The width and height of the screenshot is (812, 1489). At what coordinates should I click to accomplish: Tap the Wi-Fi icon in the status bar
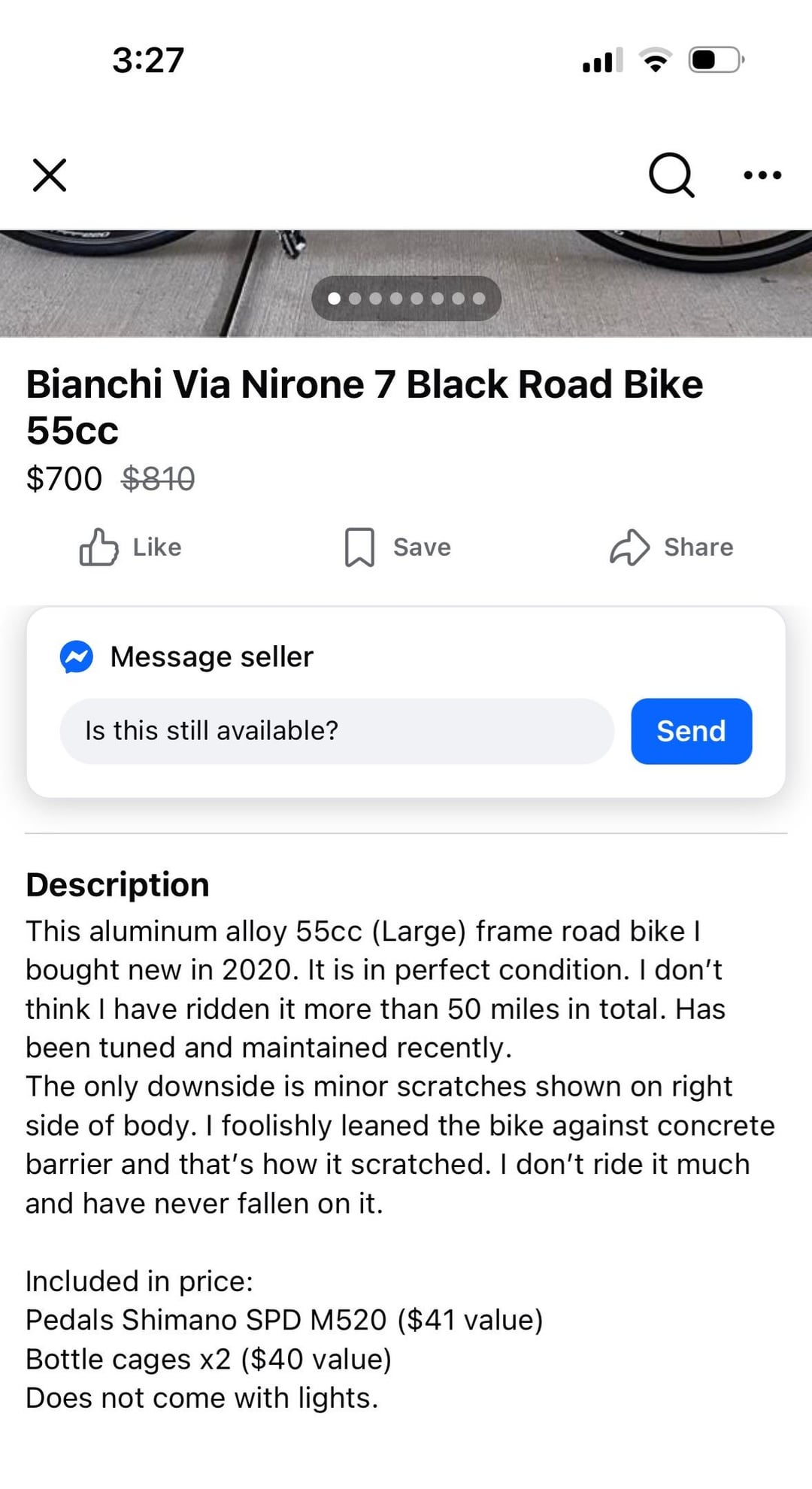point(656,60)
